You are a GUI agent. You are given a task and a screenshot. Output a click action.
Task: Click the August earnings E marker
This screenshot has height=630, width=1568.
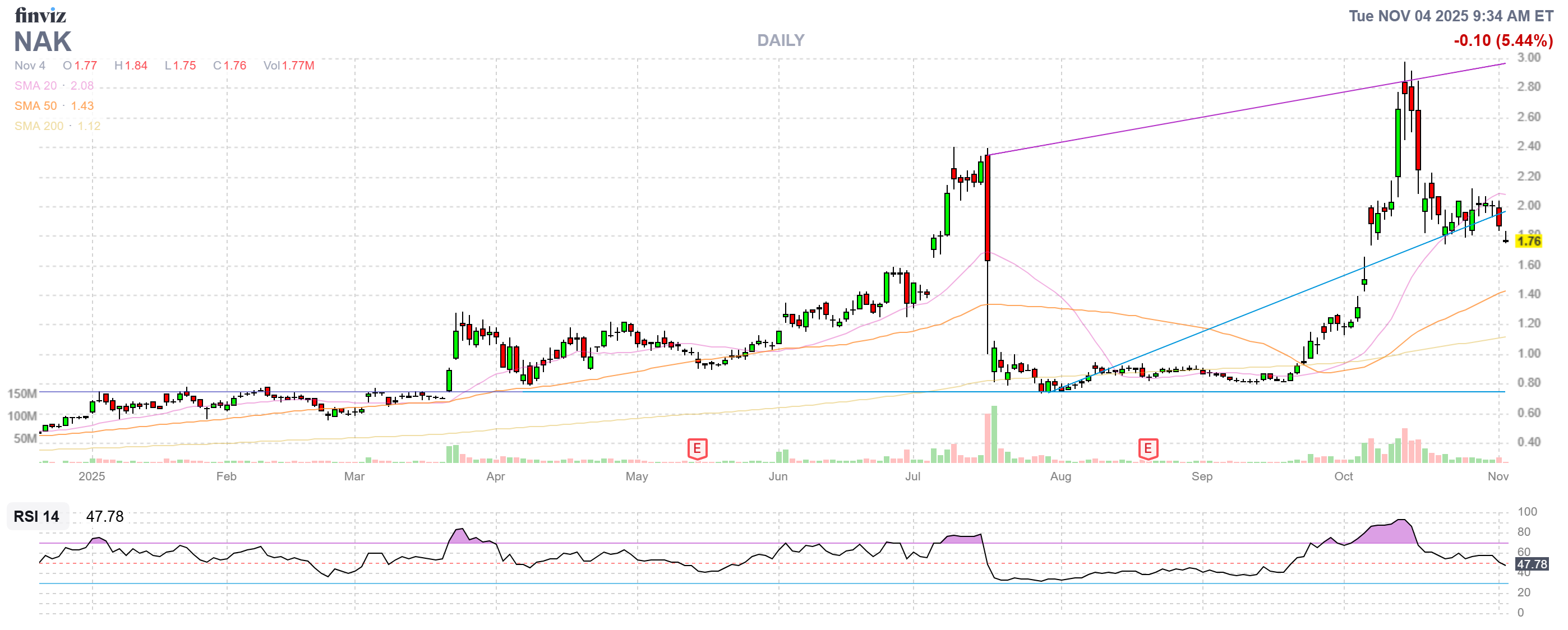(x=1147, y=450)
